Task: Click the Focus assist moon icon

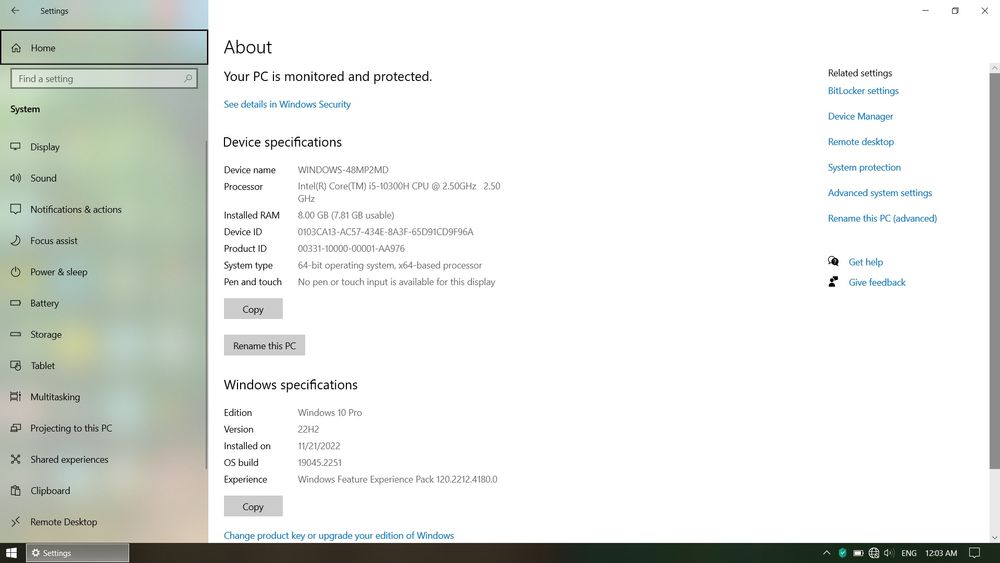Action: tap(16, 240)
